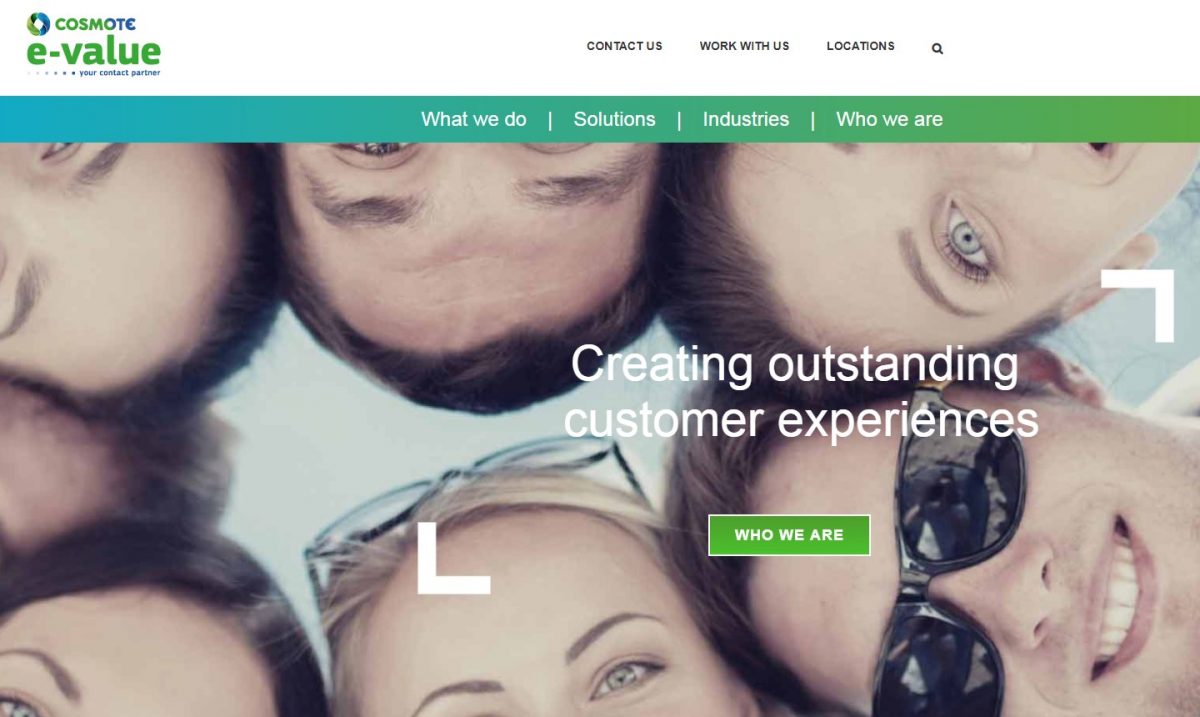This screenshot has height=717, width=1200.
Task: Click the green WHO WE ARE button
Action: [789, 535]
